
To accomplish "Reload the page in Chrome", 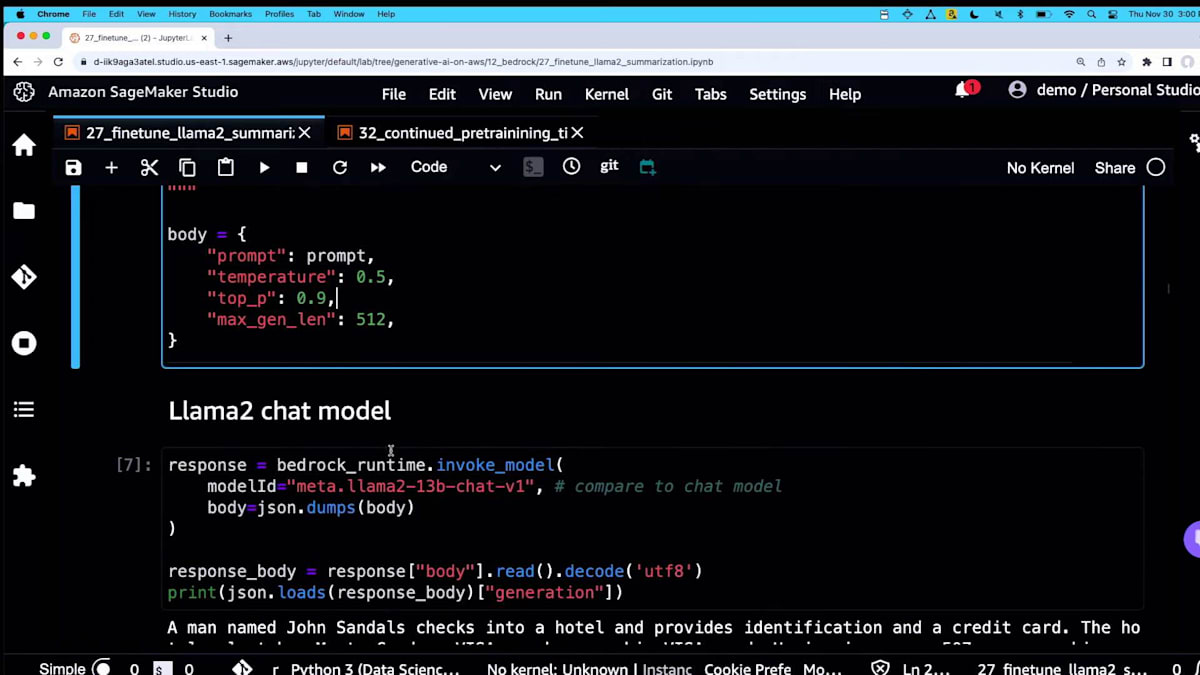I will pyautogui.click(x=58, y=61).
